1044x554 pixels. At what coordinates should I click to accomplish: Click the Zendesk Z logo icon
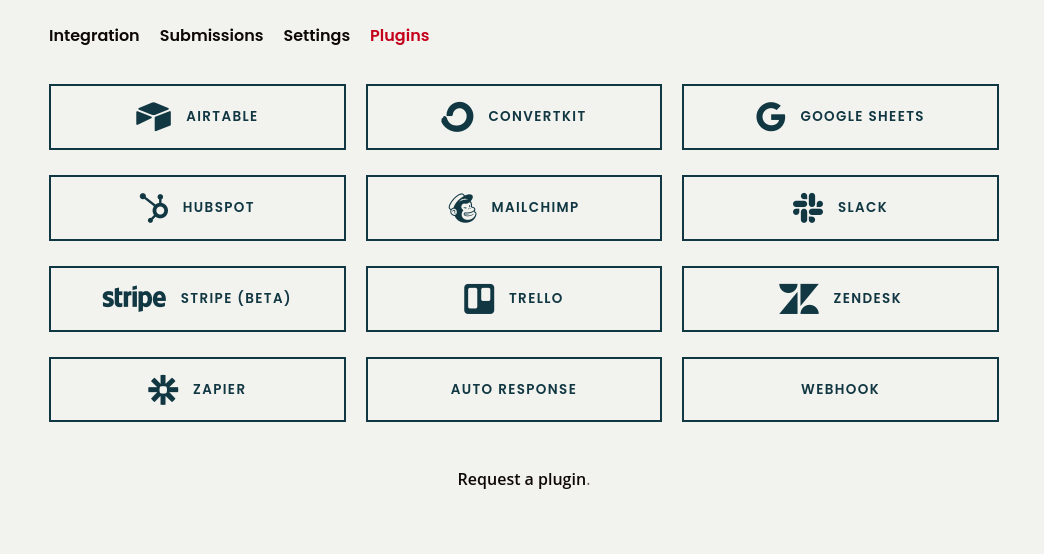[798, 299]
